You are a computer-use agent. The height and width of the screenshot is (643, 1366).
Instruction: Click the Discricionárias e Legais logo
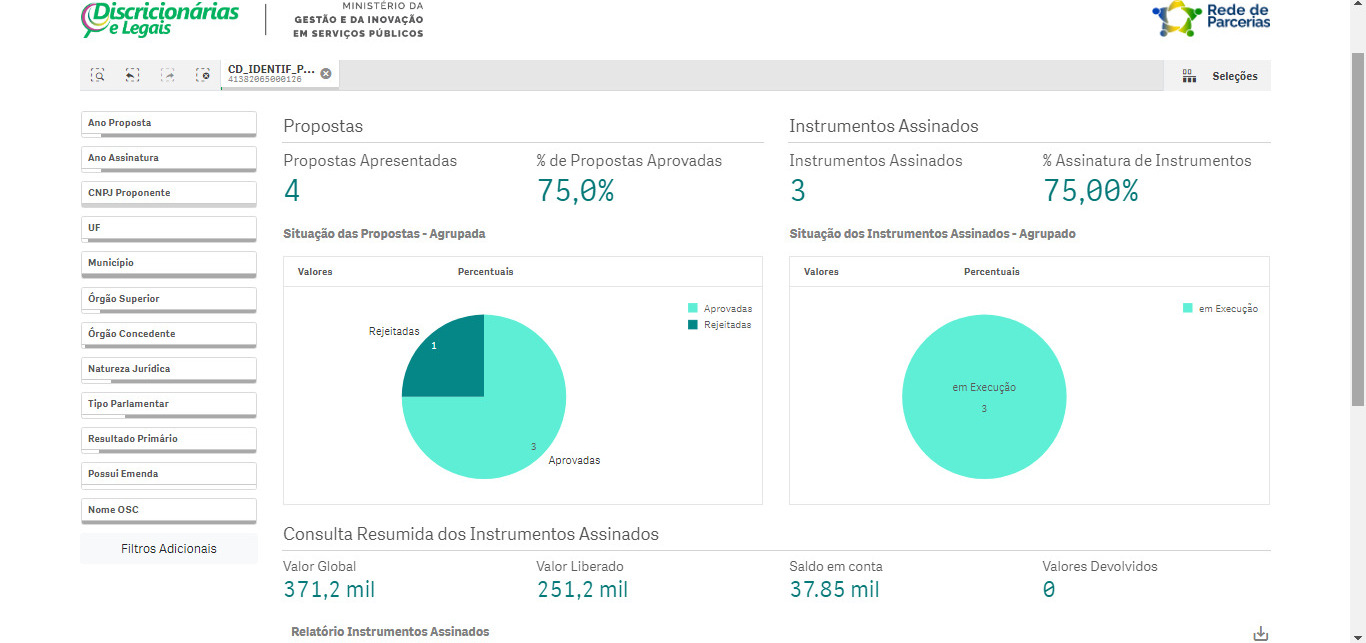pyautogui.click(x=160, y=18)
